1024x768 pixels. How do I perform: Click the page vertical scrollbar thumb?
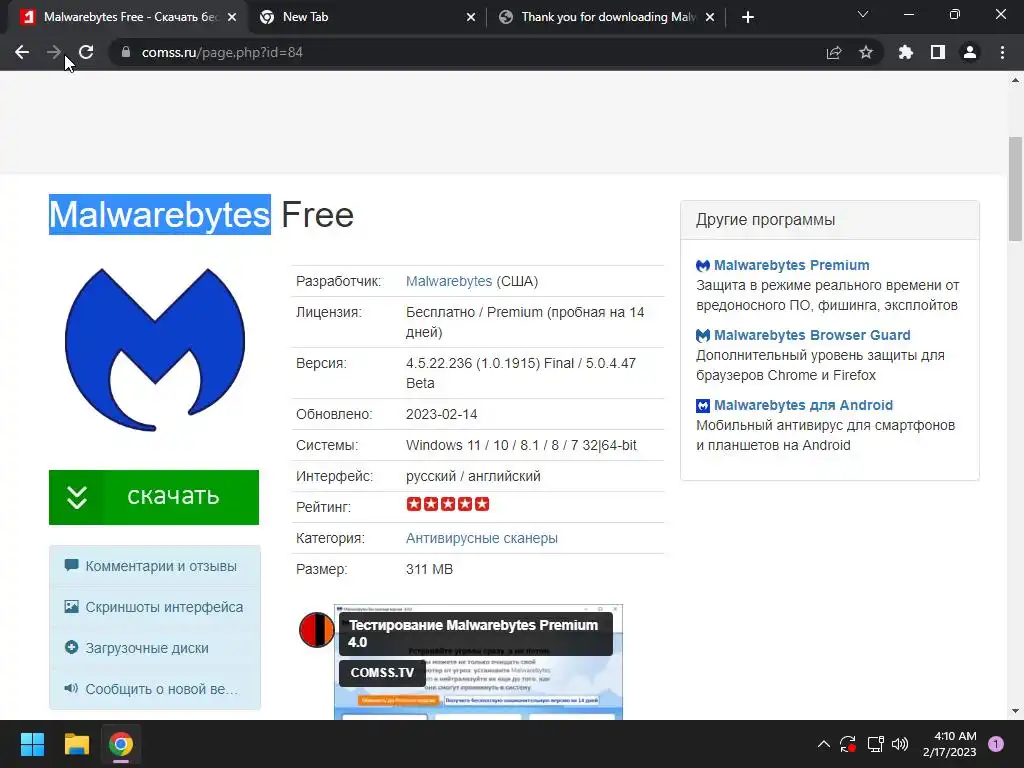click(1015, 189)
